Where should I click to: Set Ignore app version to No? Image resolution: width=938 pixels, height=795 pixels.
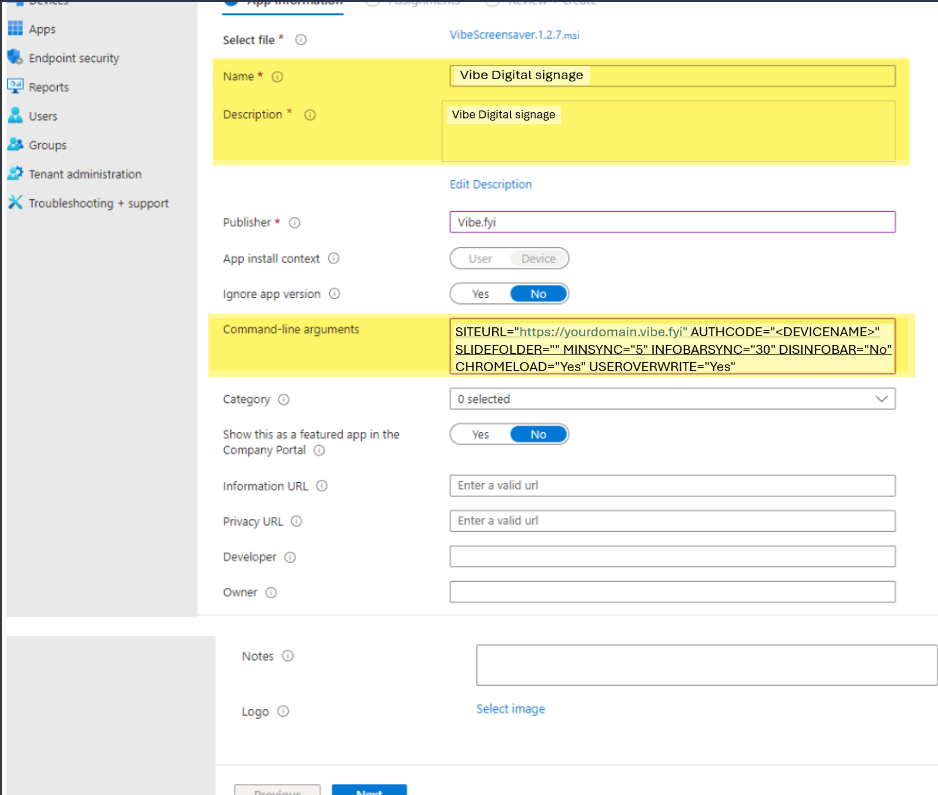click(x=538, y=294)
